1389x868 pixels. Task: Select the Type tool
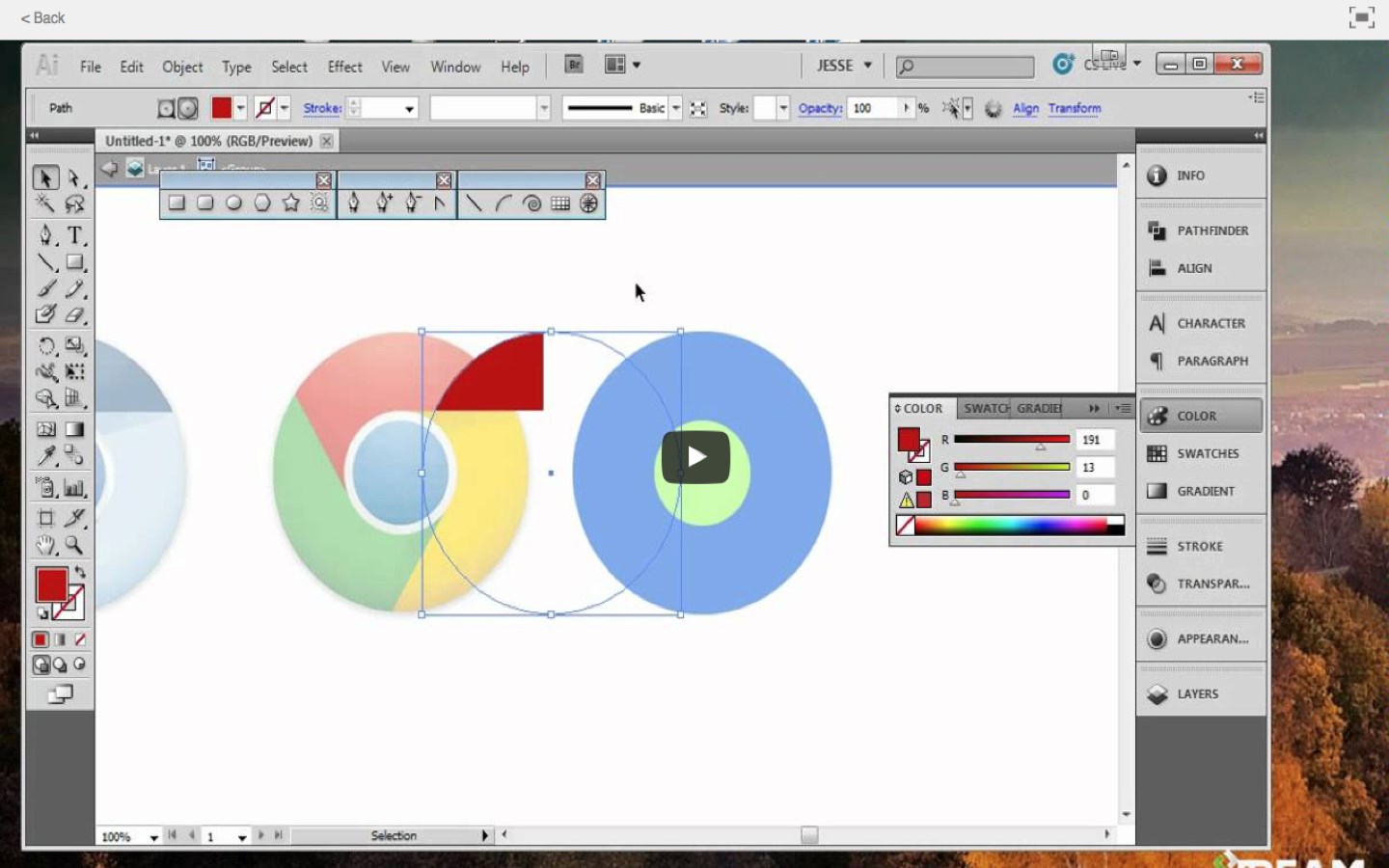click(x=74, y=235)
